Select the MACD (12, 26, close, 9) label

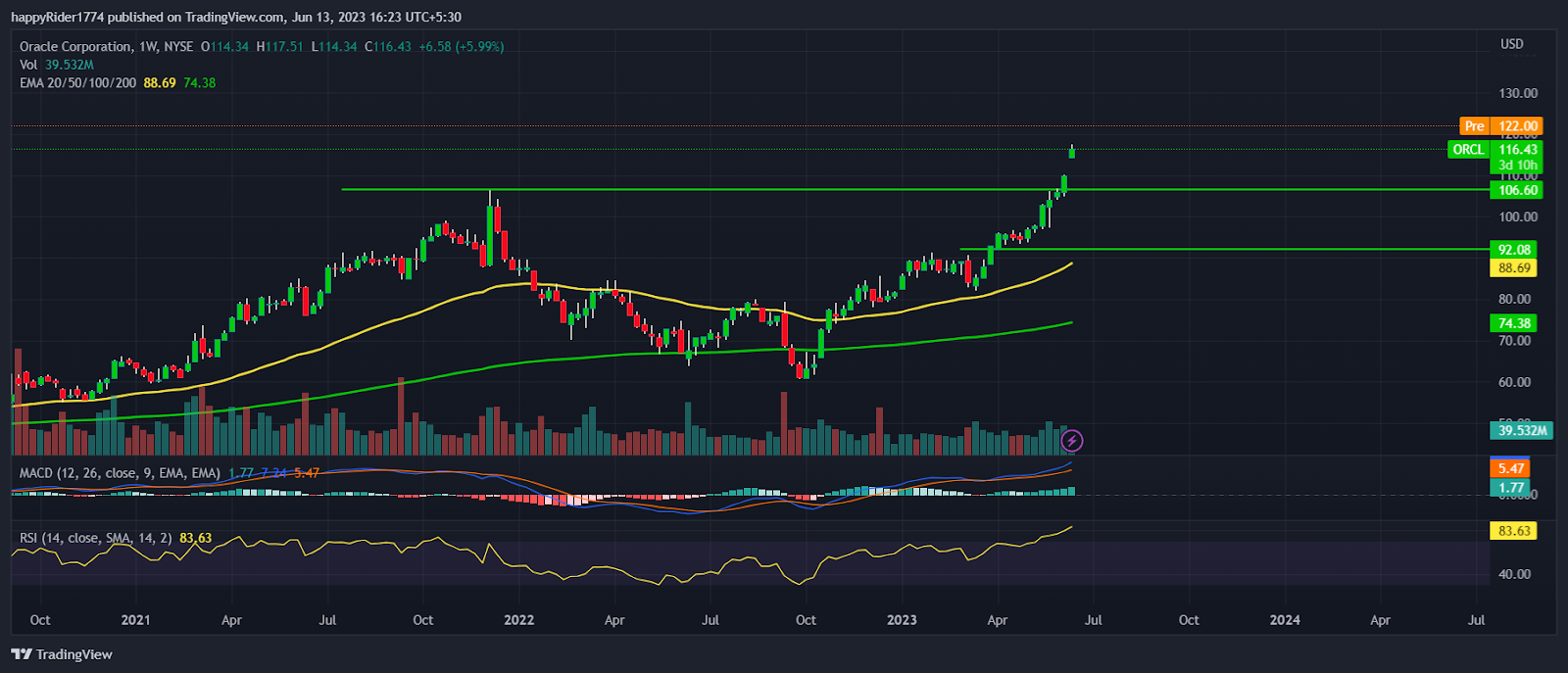pyautogui.click(x=120, y=473)
